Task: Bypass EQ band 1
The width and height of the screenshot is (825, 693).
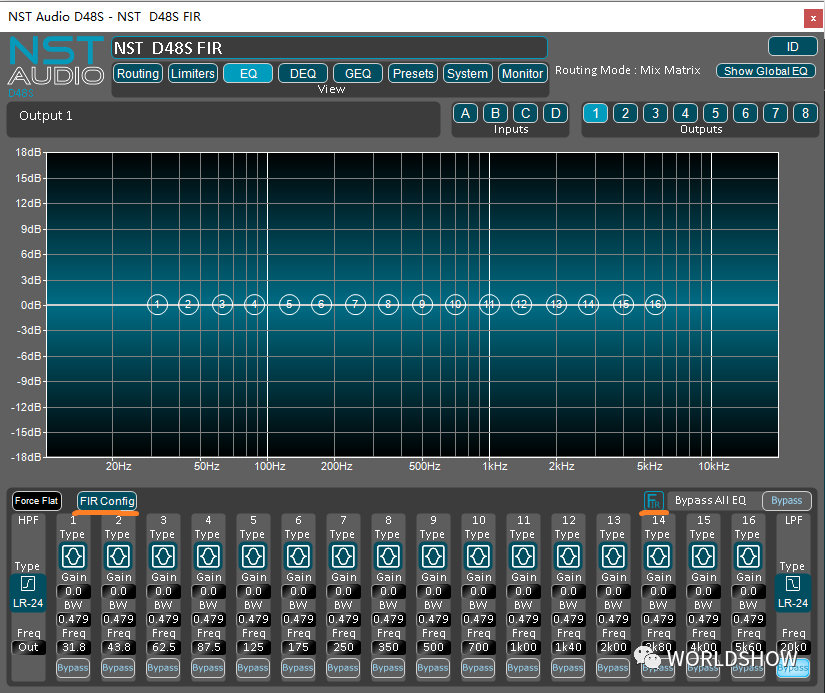Action: point(73,668)
